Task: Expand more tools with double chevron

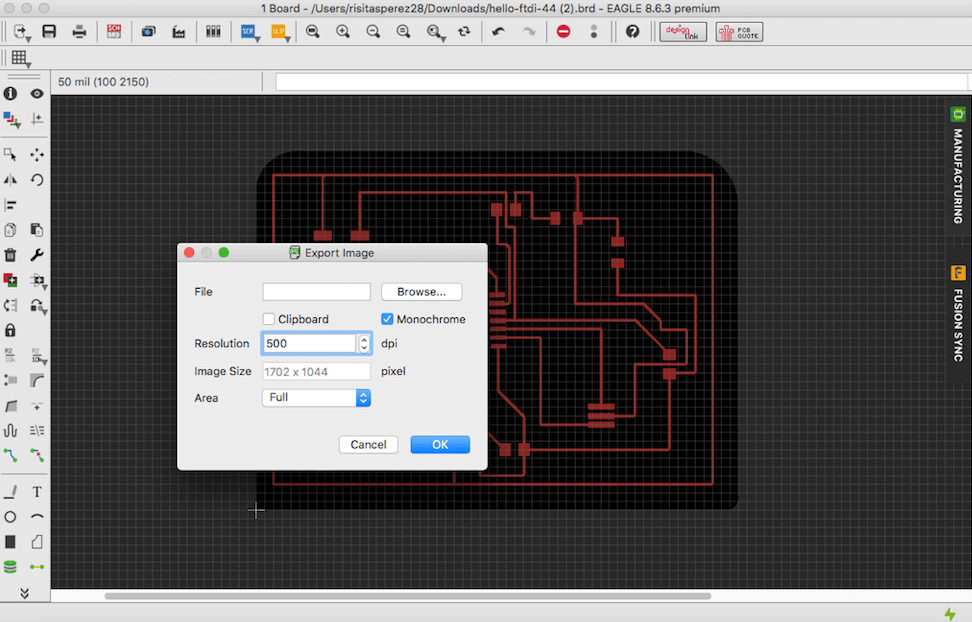Action: coord(24,593)
